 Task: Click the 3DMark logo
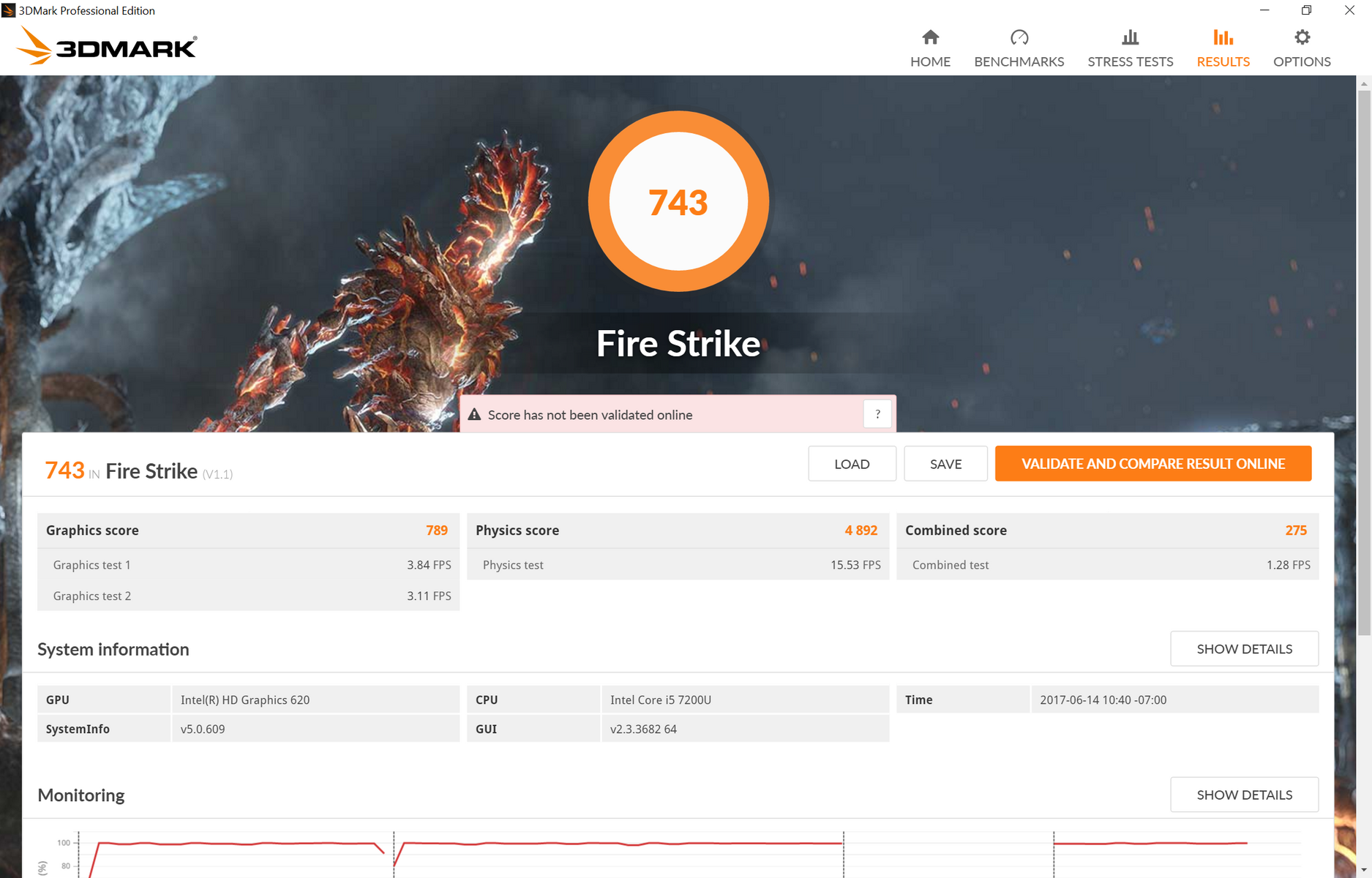(107, 45)
